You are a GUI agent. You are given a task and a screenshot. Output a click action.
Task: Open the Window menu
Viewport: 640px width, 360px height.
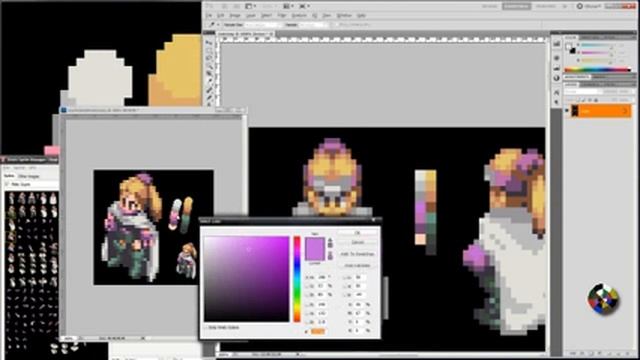[344, 16]
